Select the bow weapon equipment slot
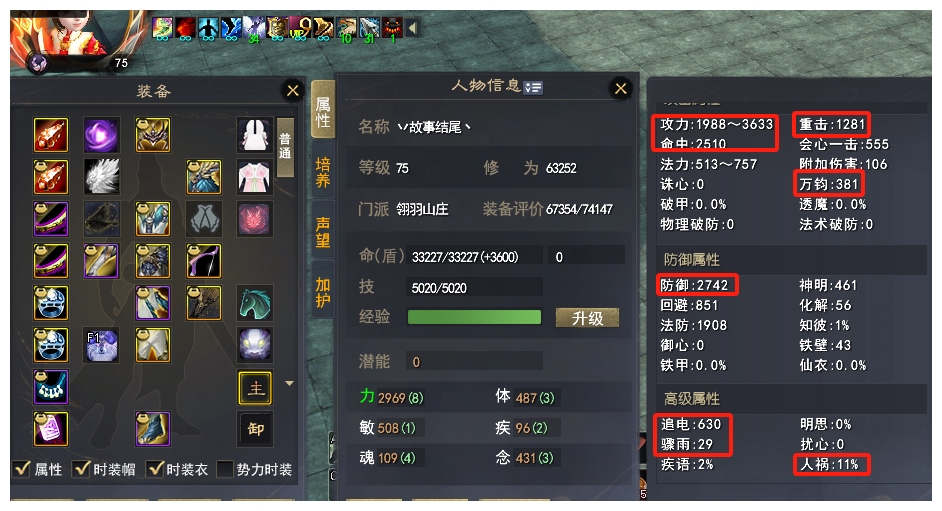The image size is (942, 511). click(x=204, y=261)
